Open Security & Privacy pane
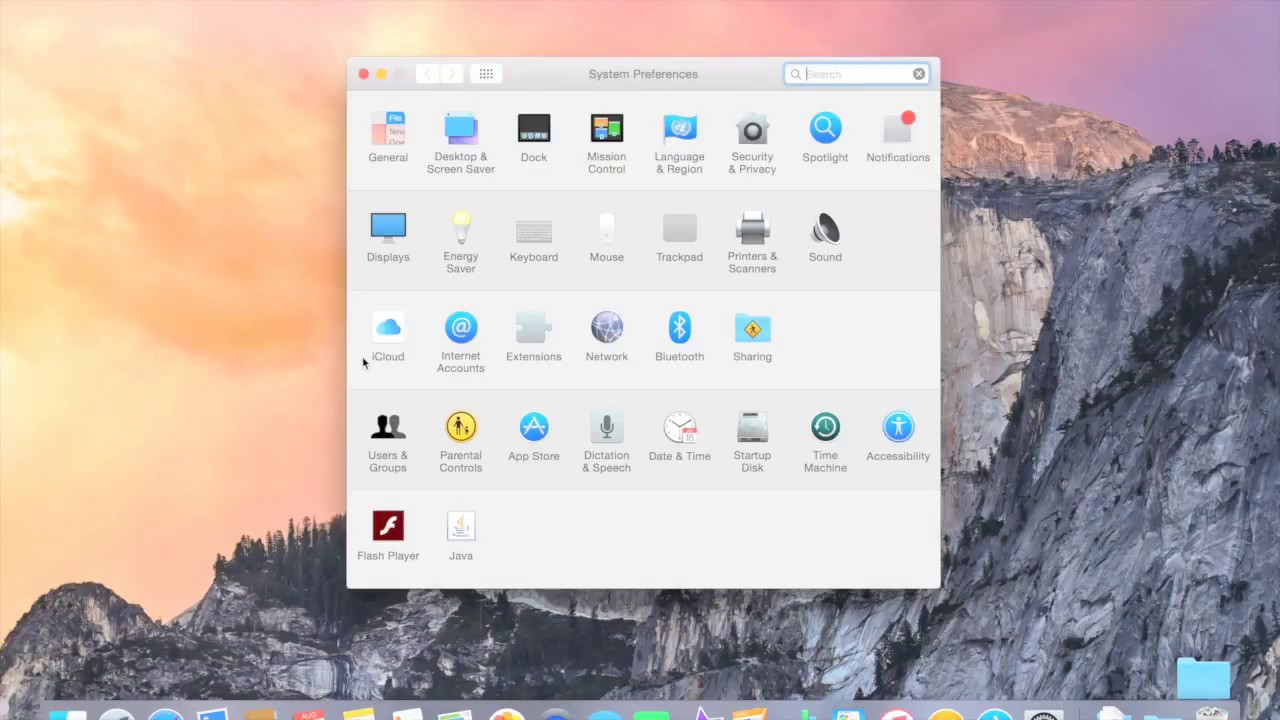 (x=752, y=142)
